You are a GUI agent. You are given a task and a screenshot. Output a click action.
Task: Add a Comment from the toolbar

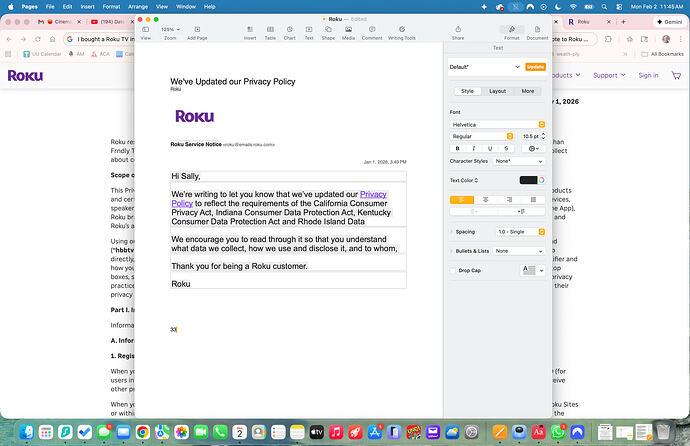pos(372,29)
